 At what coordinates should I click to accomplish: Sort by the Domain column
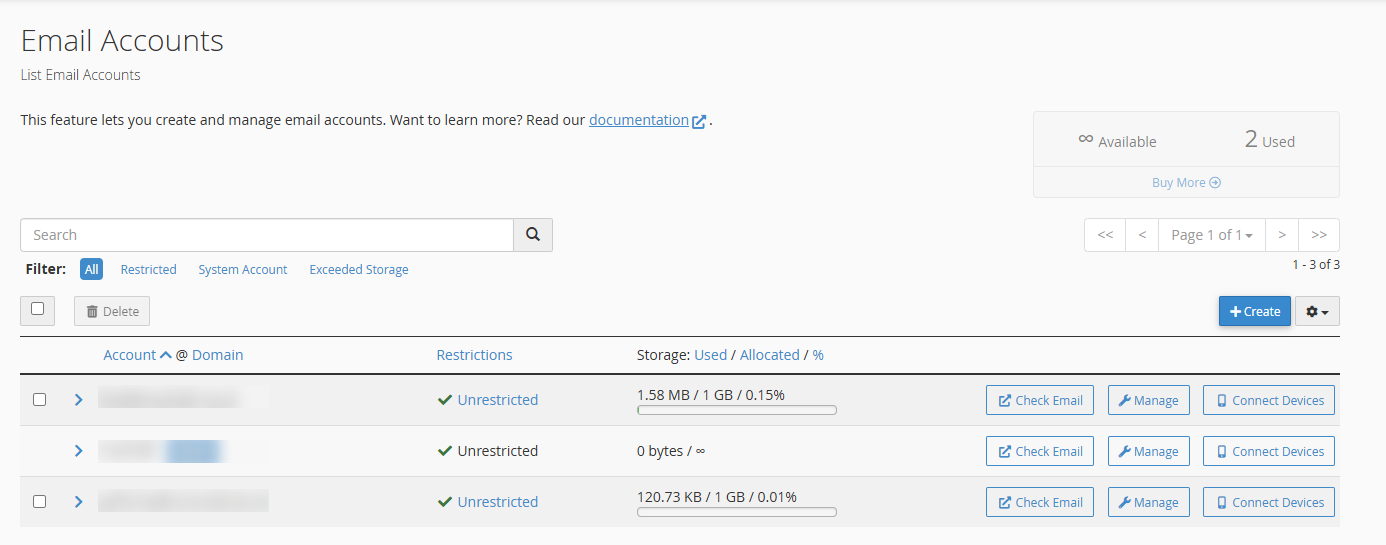pyautogui.click(x=218, y=355)
